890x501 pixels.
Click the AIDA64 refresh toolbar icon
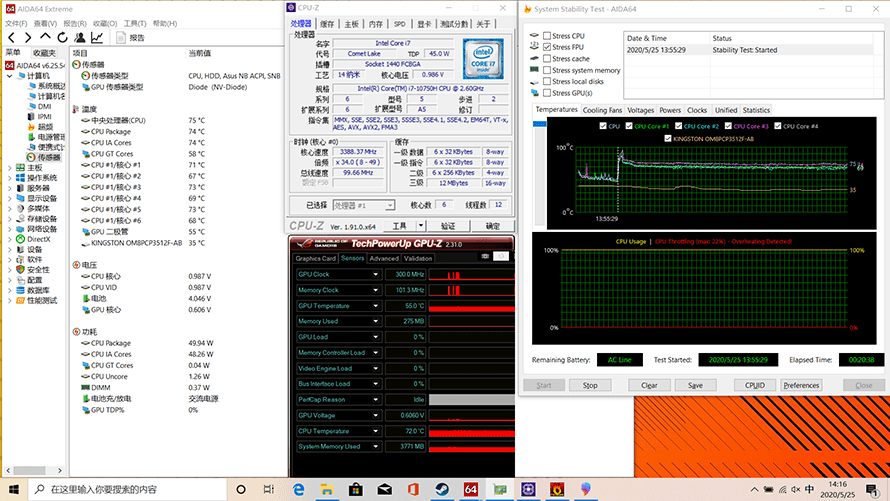63,38
